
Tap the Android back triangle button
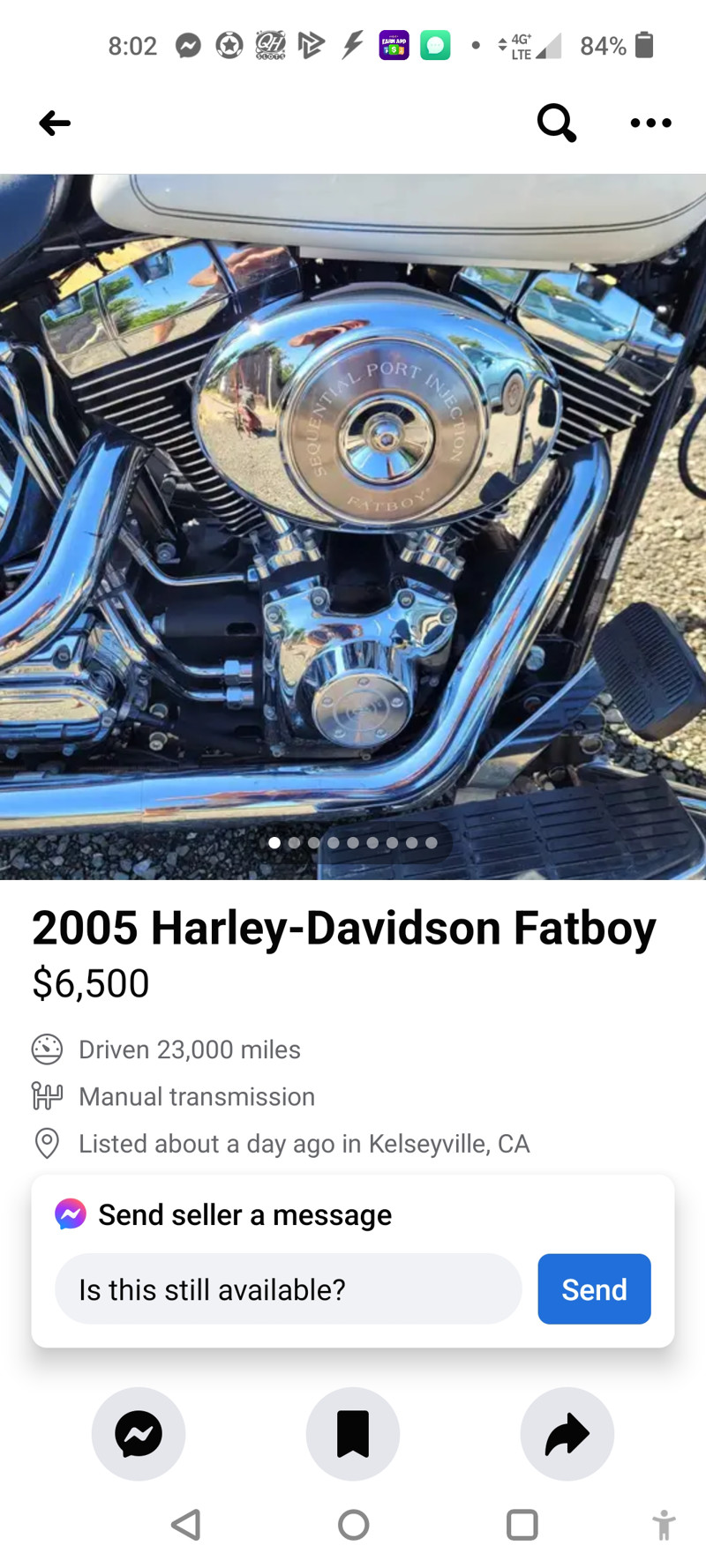186,1524
